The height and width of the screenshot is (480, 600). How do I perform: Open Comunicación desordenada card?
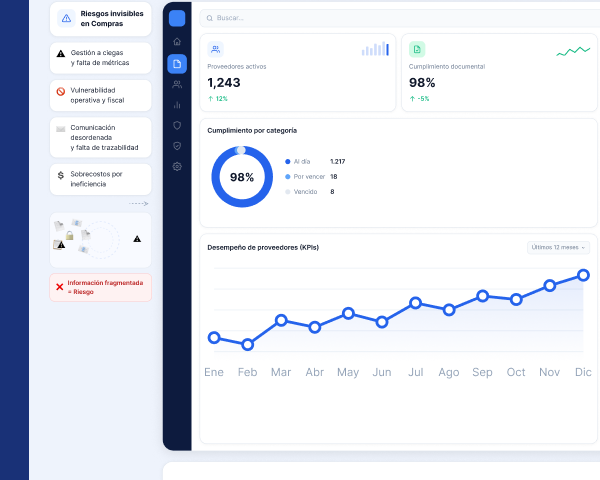click(x=101, y=137)
